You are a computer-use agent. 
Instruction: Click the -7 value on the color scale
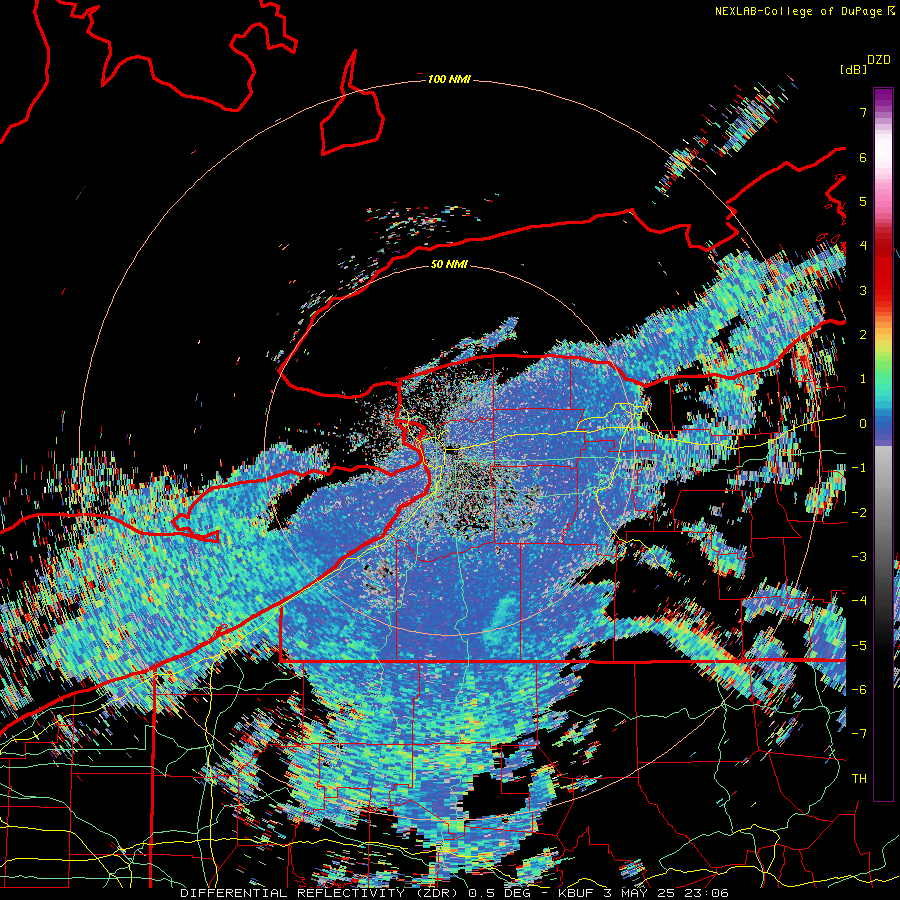pyautogui.click(x=859, y=734)
